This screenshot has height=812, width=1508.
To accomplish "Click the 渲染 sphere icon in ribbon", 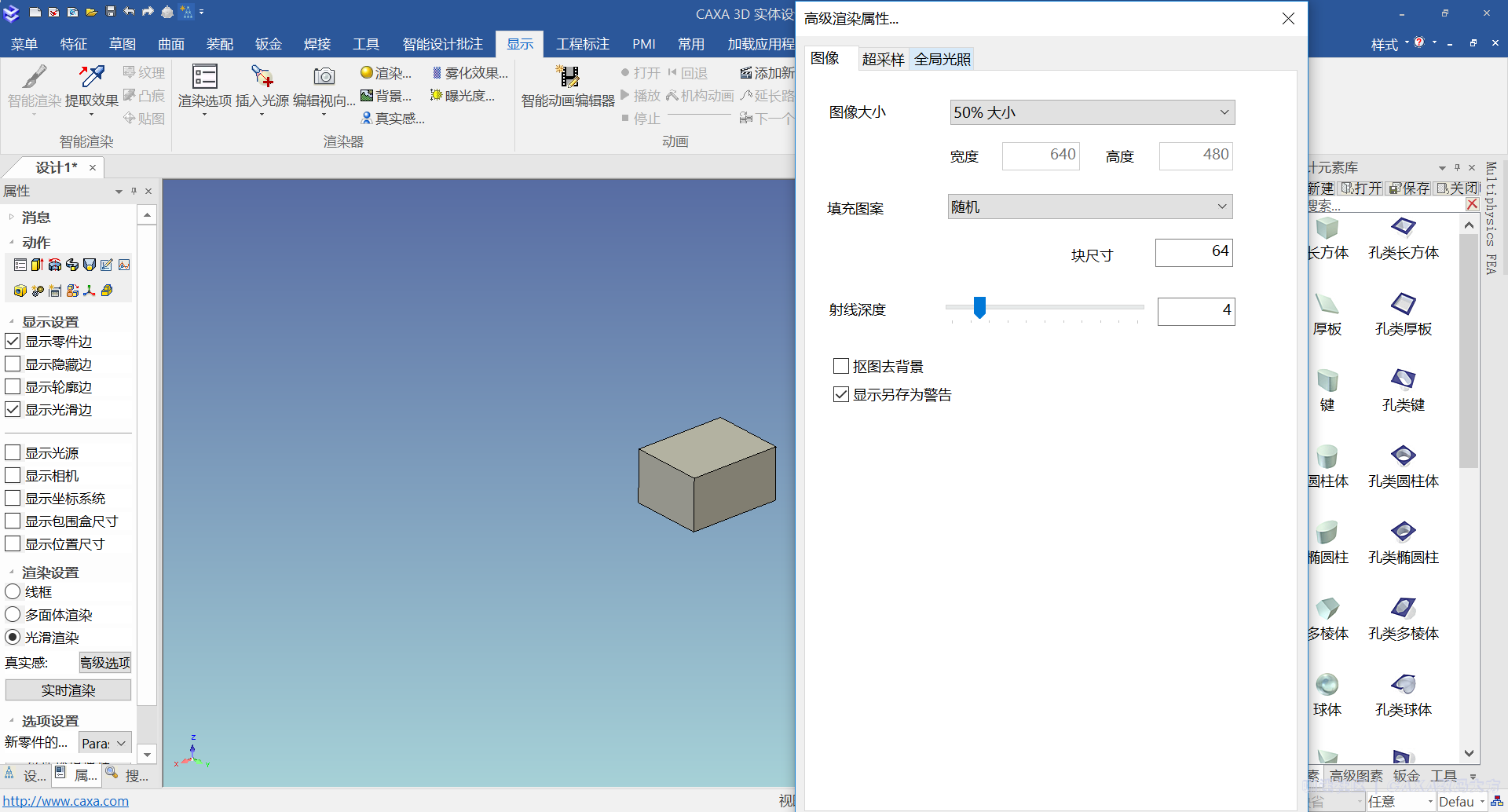I will [x=367, y=73].
